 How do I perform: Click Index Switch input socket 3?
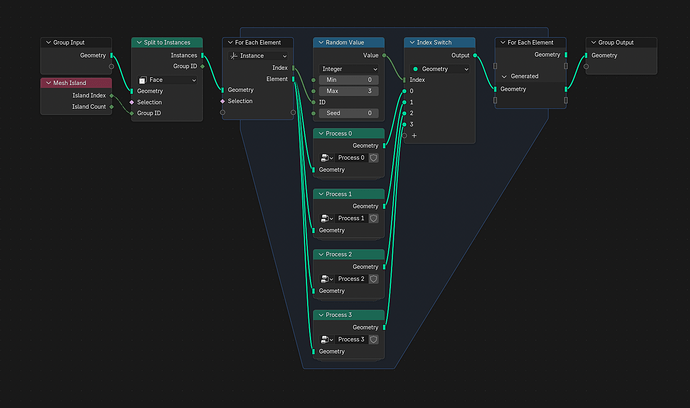404,125
